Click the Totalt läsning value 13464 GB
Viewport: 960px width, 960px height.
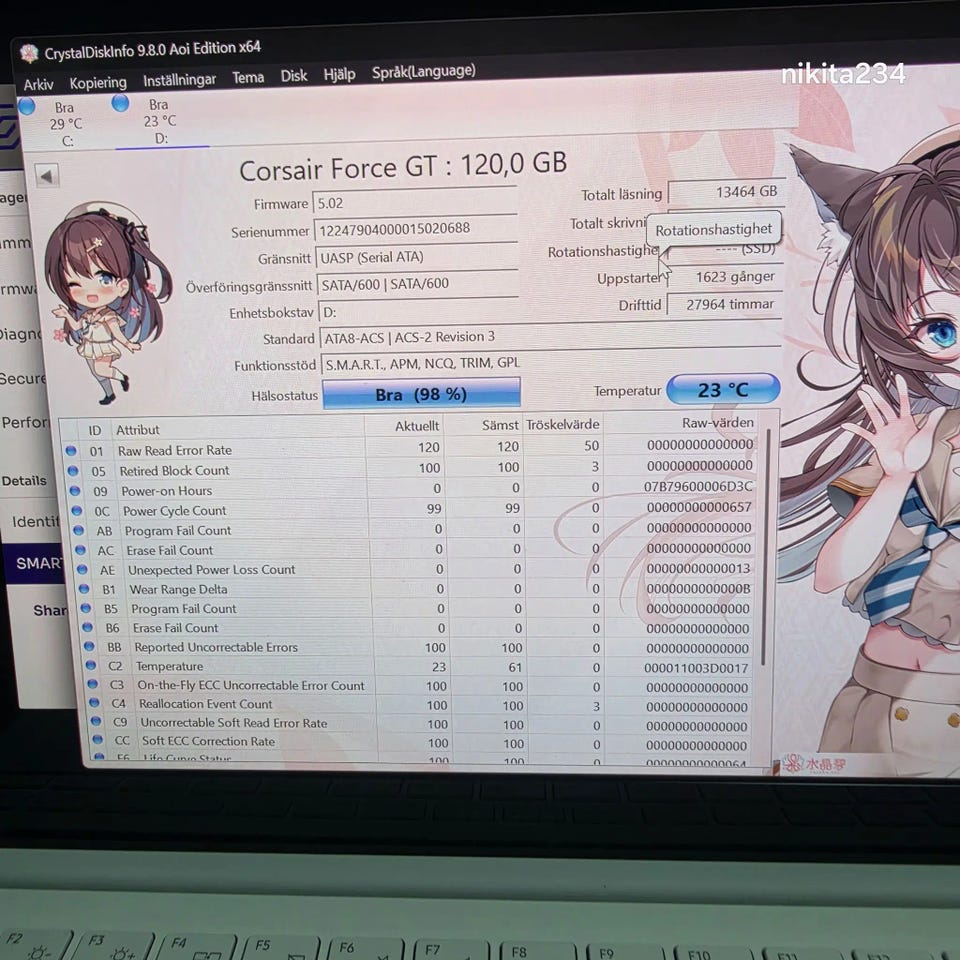click(726, 192)
